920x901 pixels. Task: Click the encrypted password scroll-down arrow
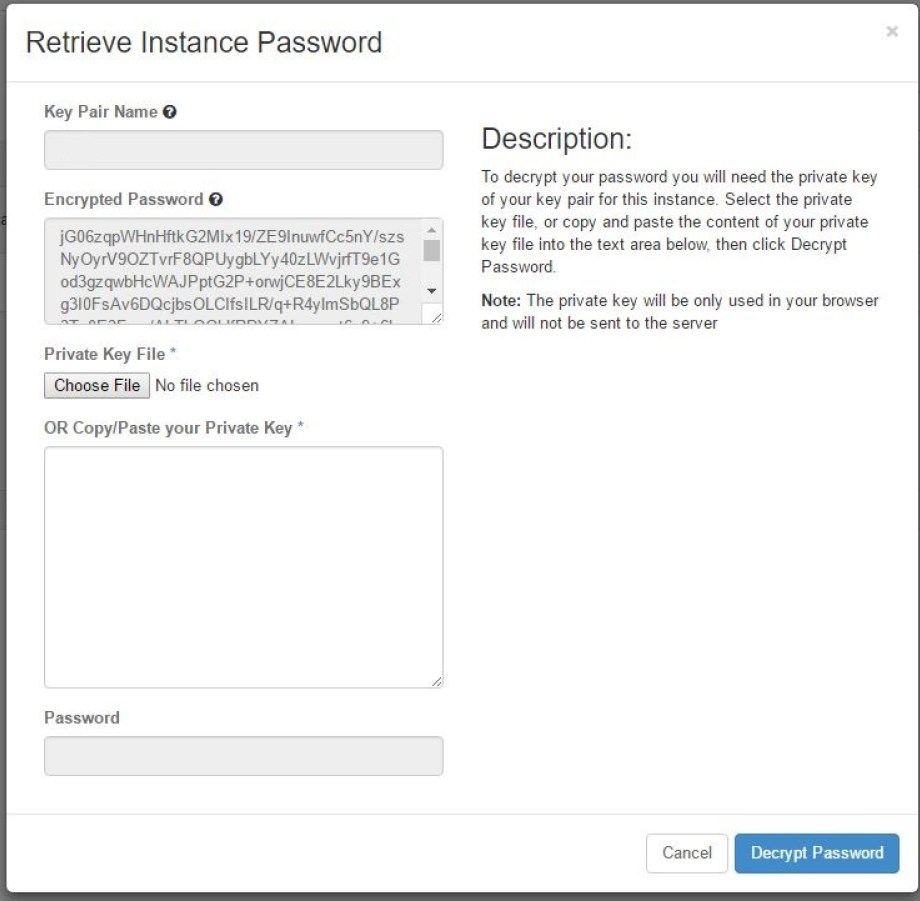pos(432,291)
